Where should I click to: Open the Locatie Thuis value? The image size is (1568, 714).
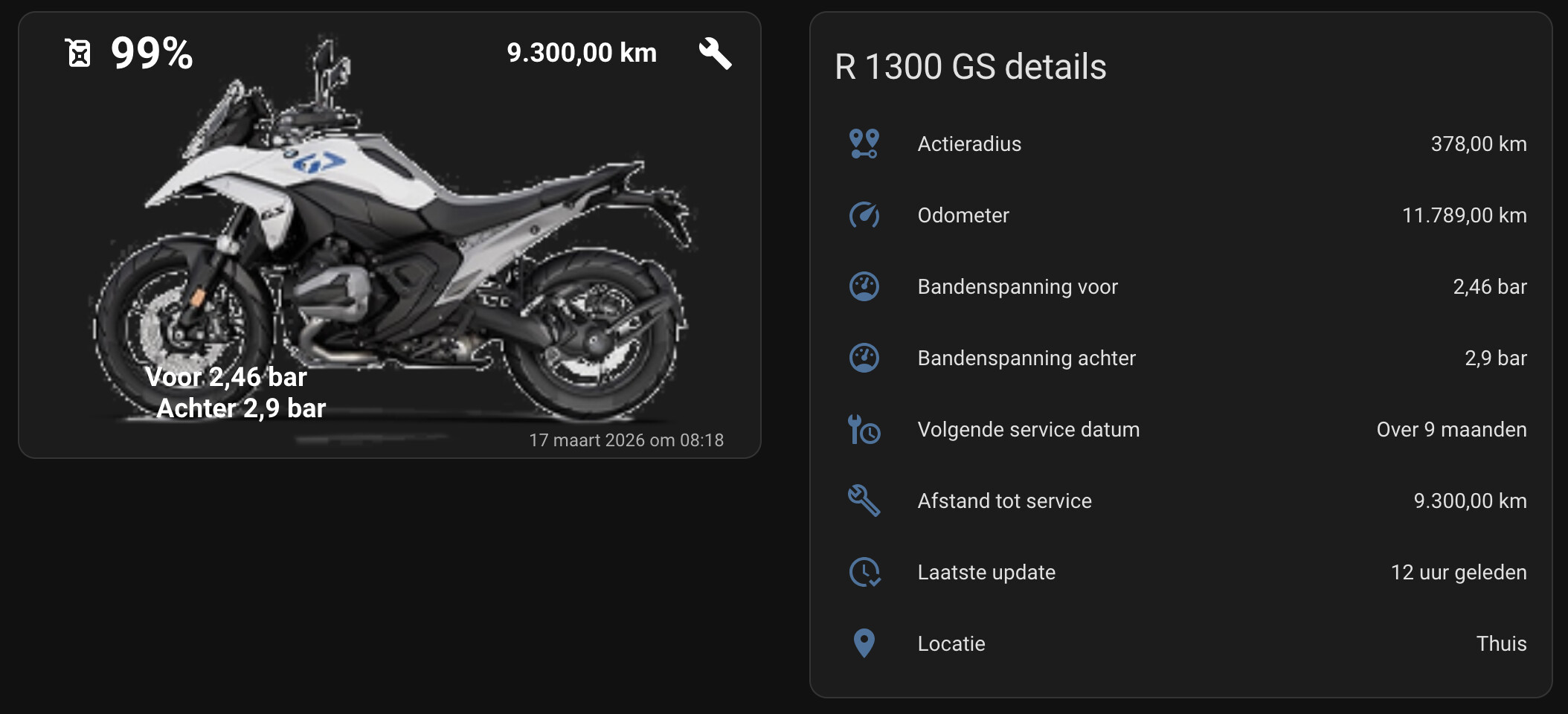pyautogui.click(x=1501, y=643)
